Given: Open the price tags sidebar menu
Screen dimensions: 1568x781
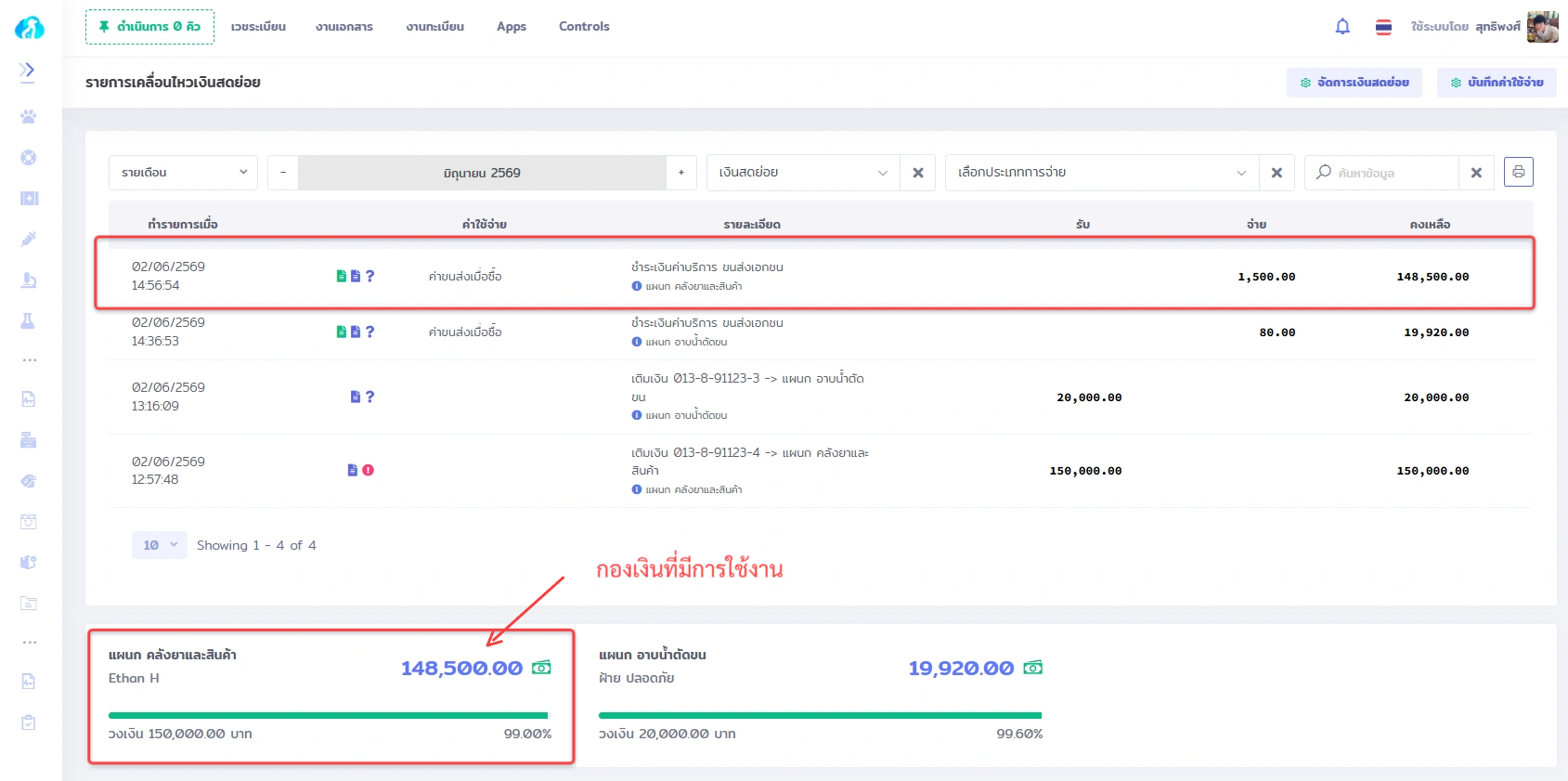Looking at the screenshot, I should coord(29,481).
